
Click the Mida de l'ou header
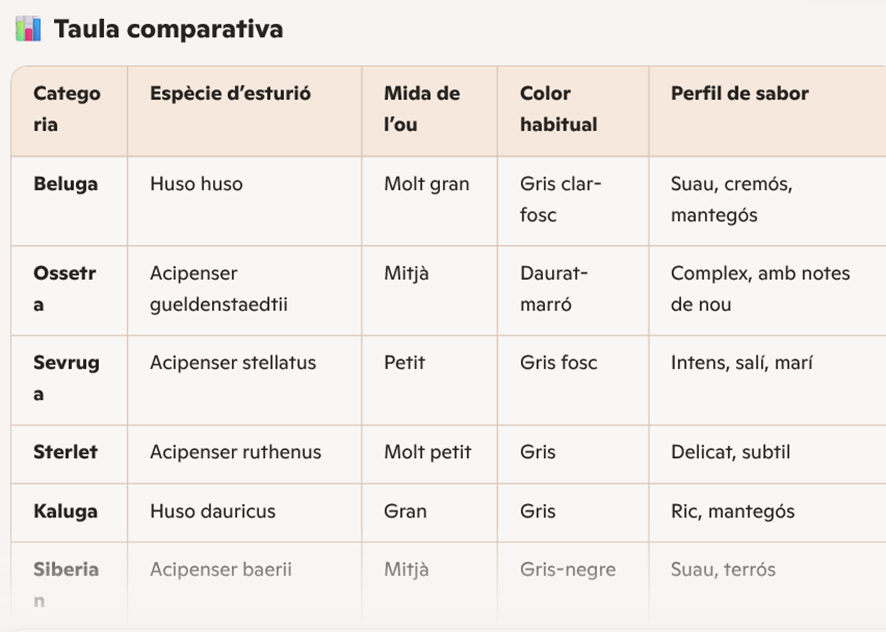pyautogui.click(x=422, y=109)
